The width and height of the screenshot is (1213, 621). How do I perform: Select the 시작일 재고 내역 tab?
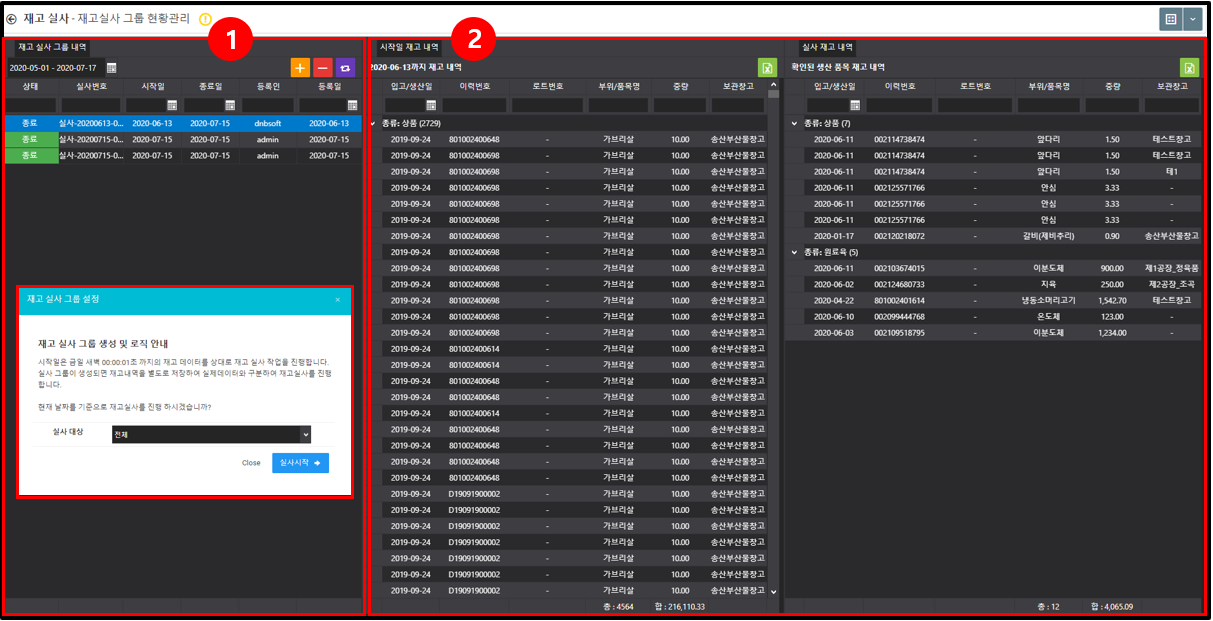[409, 47]
